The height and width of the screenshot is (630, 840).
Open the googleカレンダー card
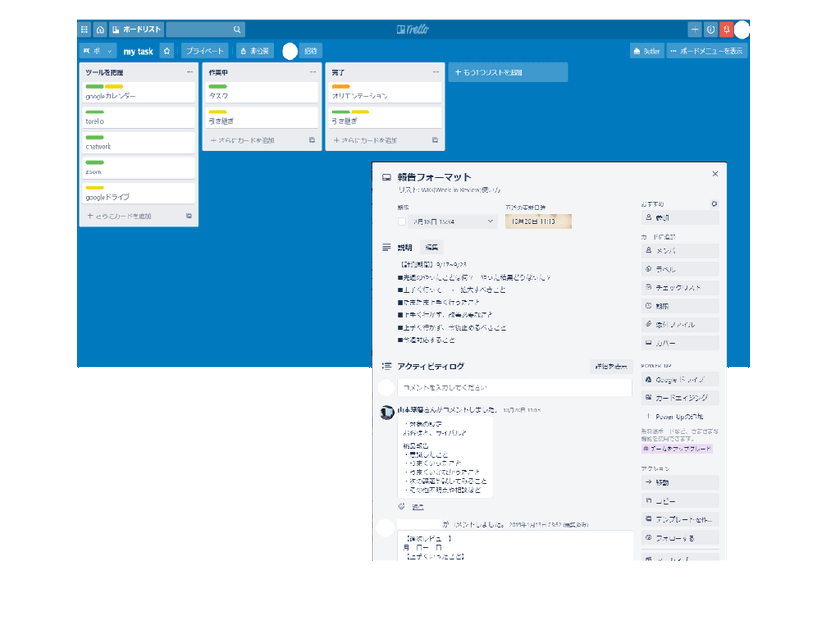pos(139,92)
